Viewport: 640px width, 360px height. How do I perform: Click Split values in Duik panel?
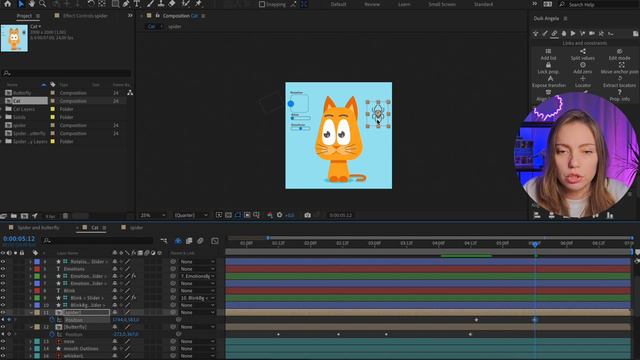click(x=582, y=54)
